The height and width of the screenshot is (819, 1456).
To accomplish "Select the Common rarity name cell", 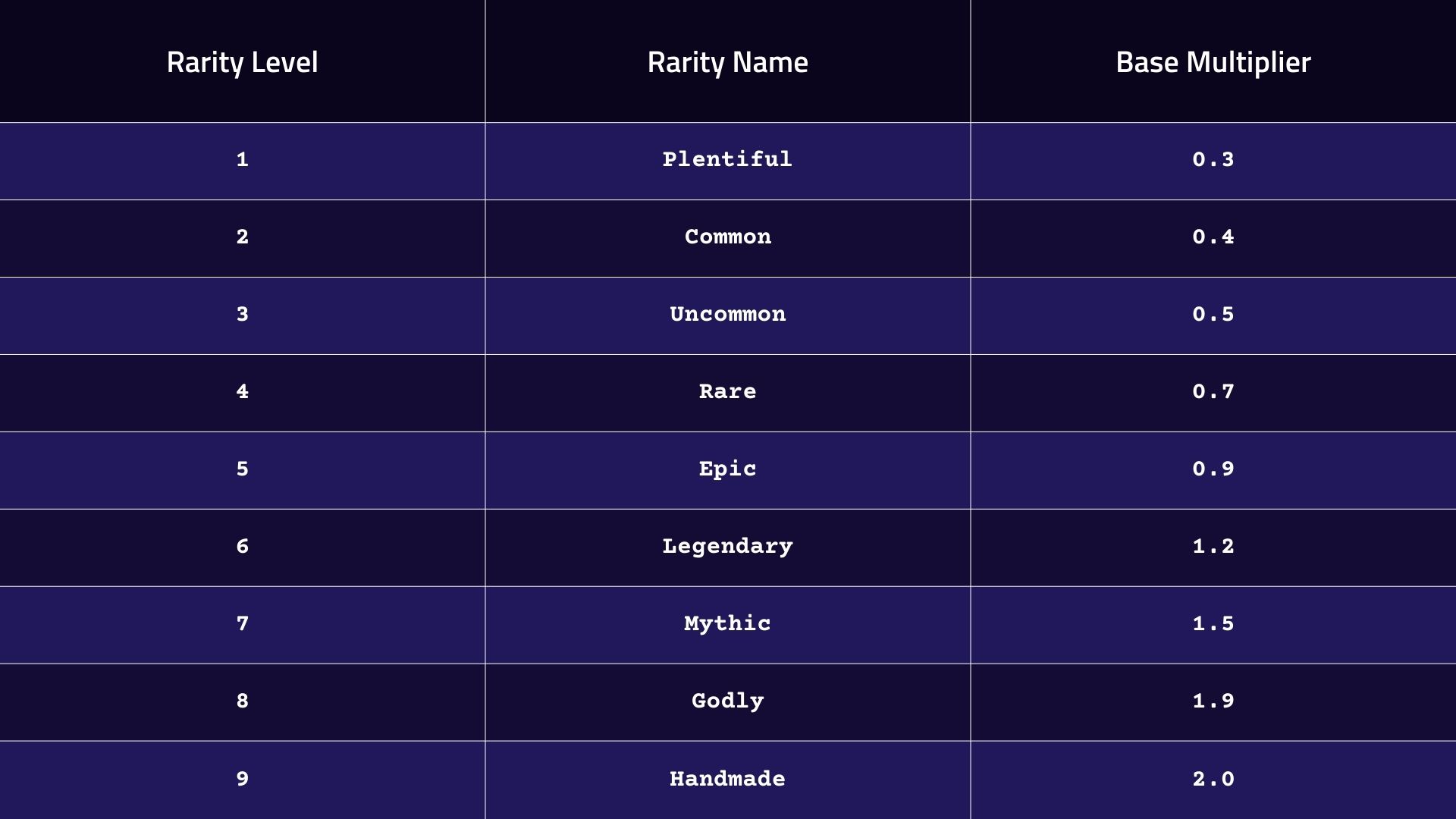I will pos(727,237).
